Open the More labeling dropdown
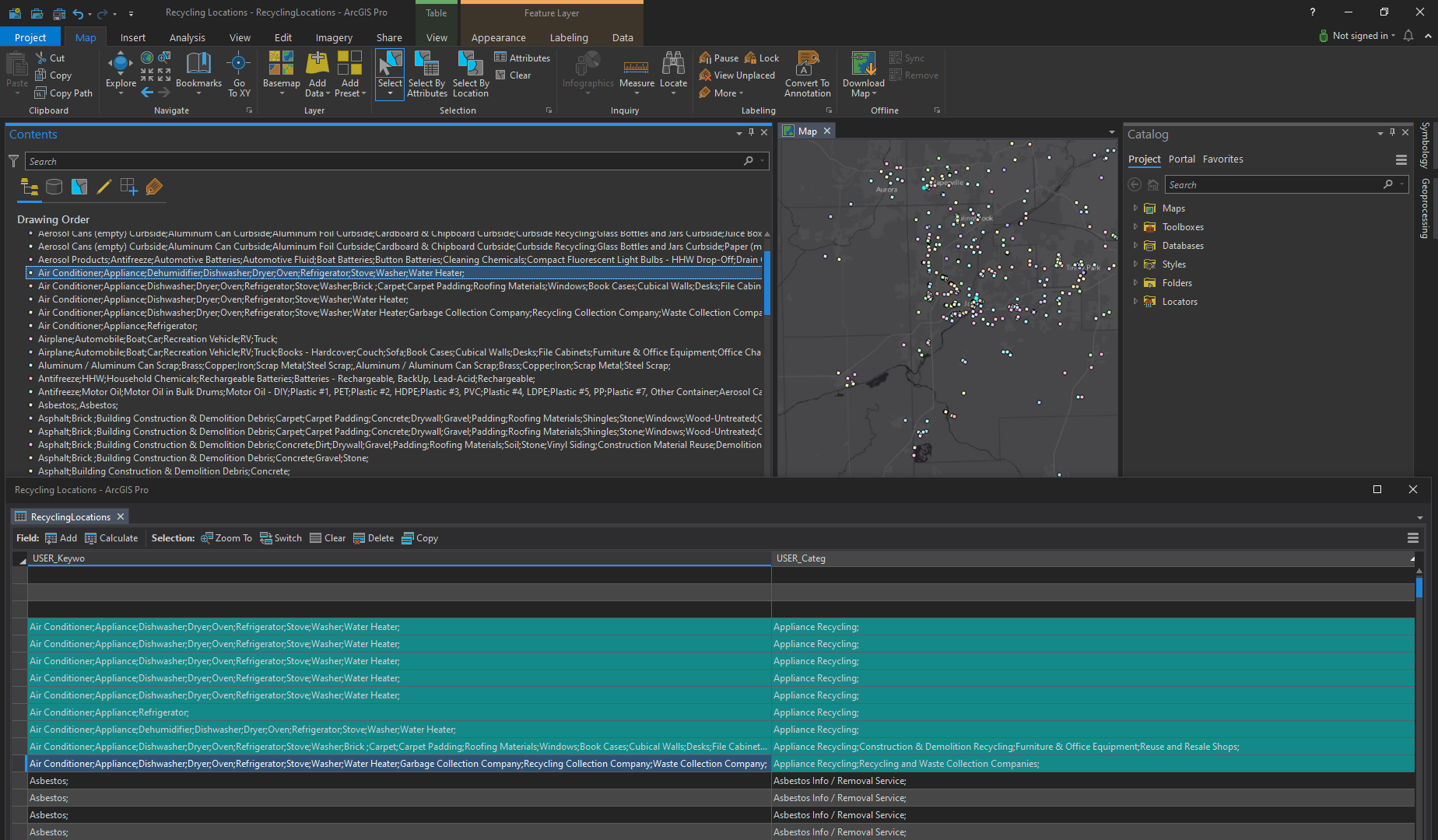 [x=721, y=93]
